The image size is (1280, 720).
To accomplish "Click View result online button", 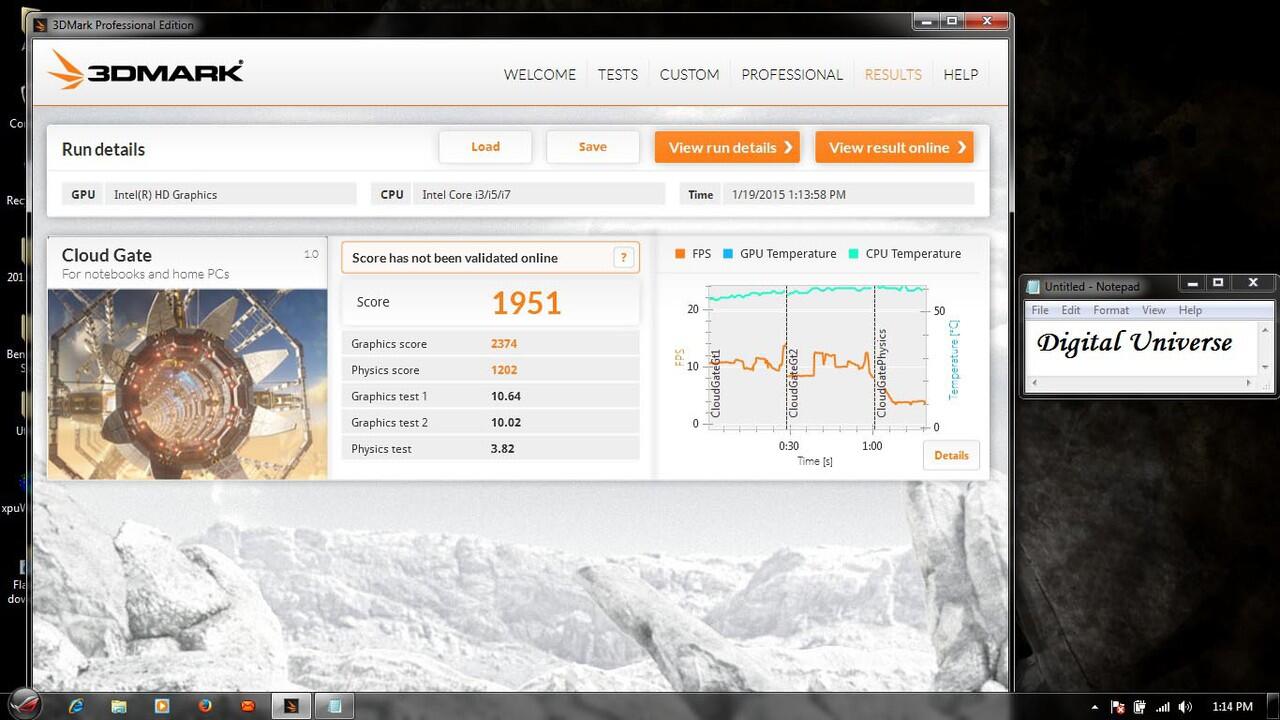I will pyautogui.click(x=895, y=147).
